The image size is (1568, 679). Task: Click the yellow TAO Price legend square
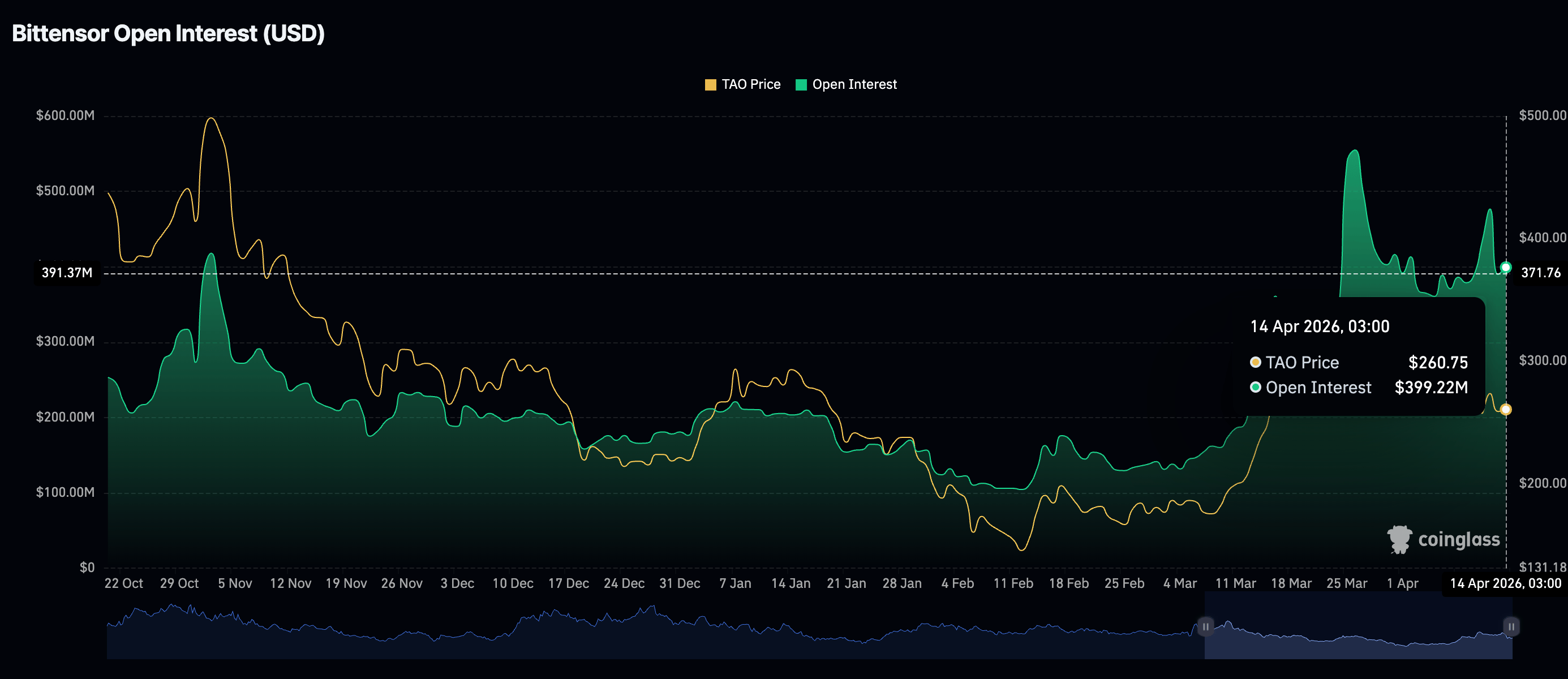point(710,84)
